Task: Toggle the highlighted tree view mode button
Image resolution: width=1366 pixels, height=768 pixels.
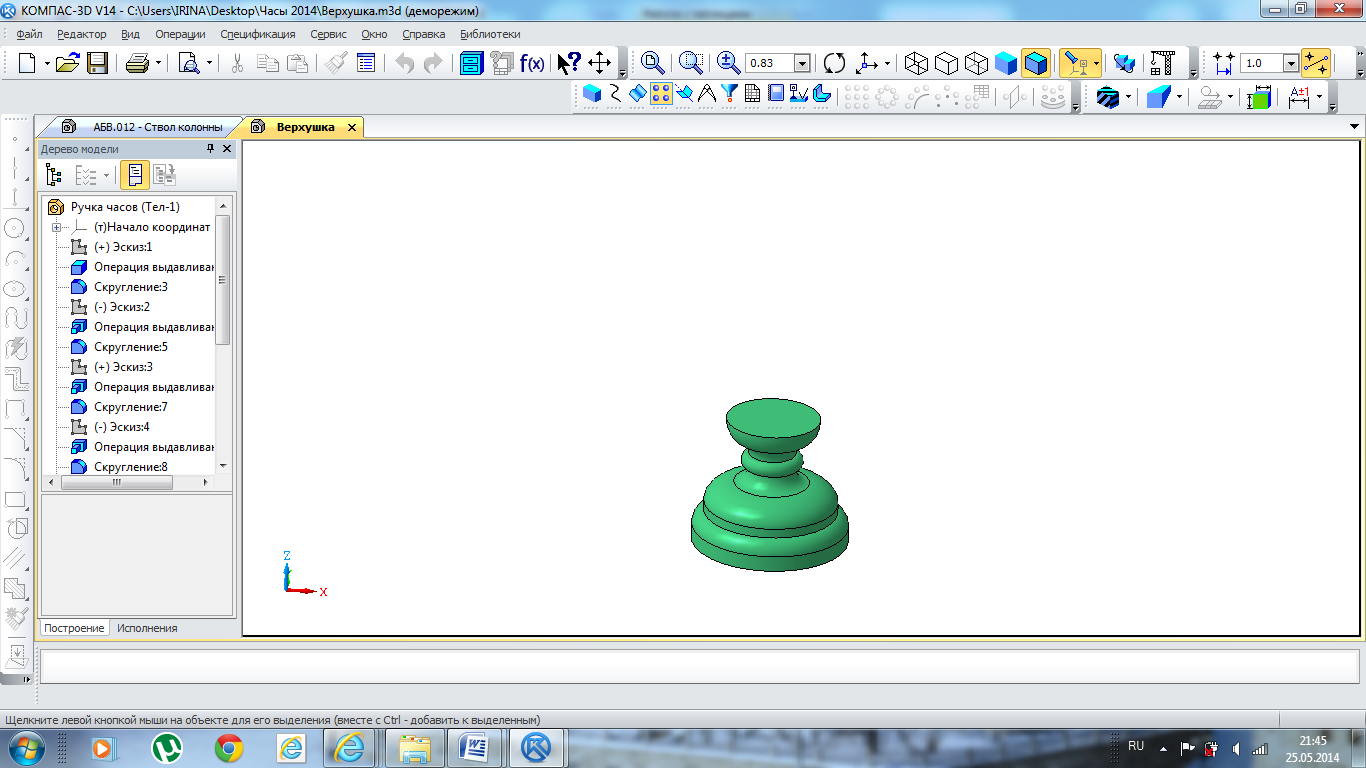Action: (x=135, y=175)
